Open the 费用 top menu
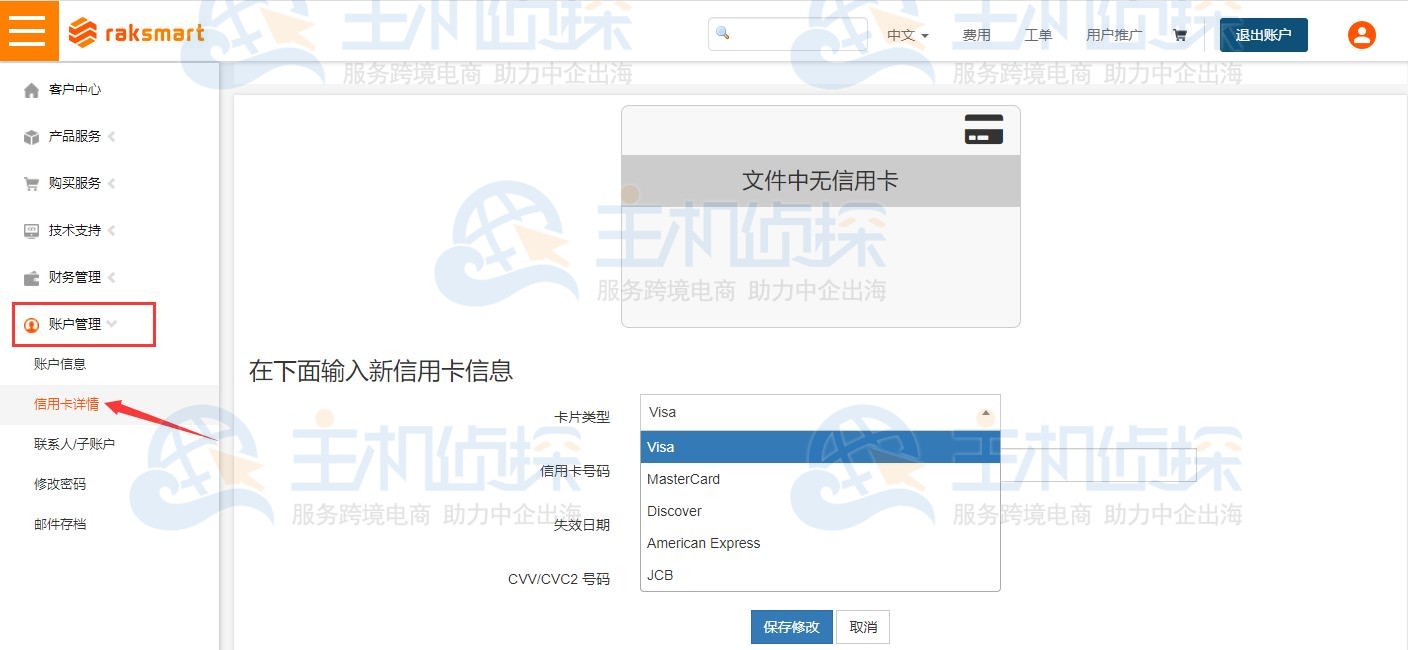 976,35
